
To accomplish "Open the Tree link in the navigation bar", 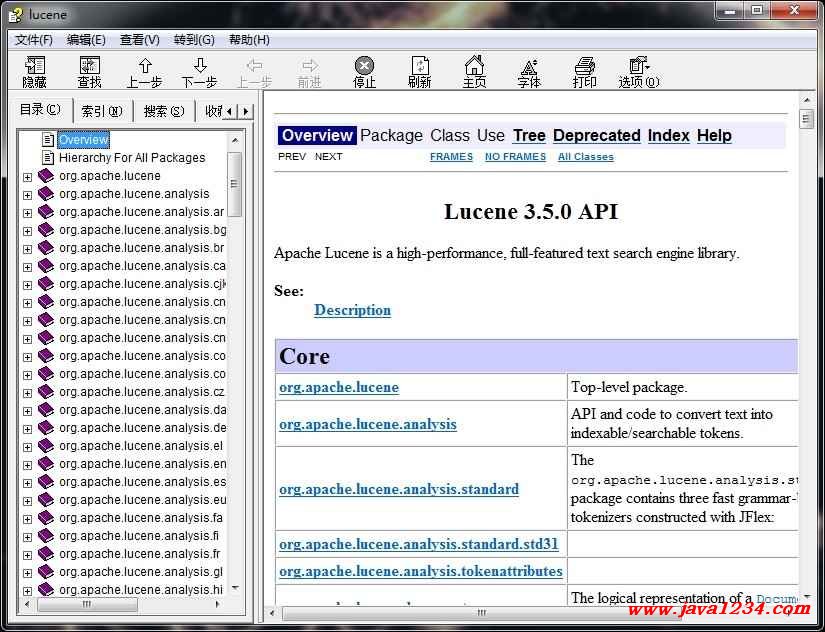I will coord(529,135).
